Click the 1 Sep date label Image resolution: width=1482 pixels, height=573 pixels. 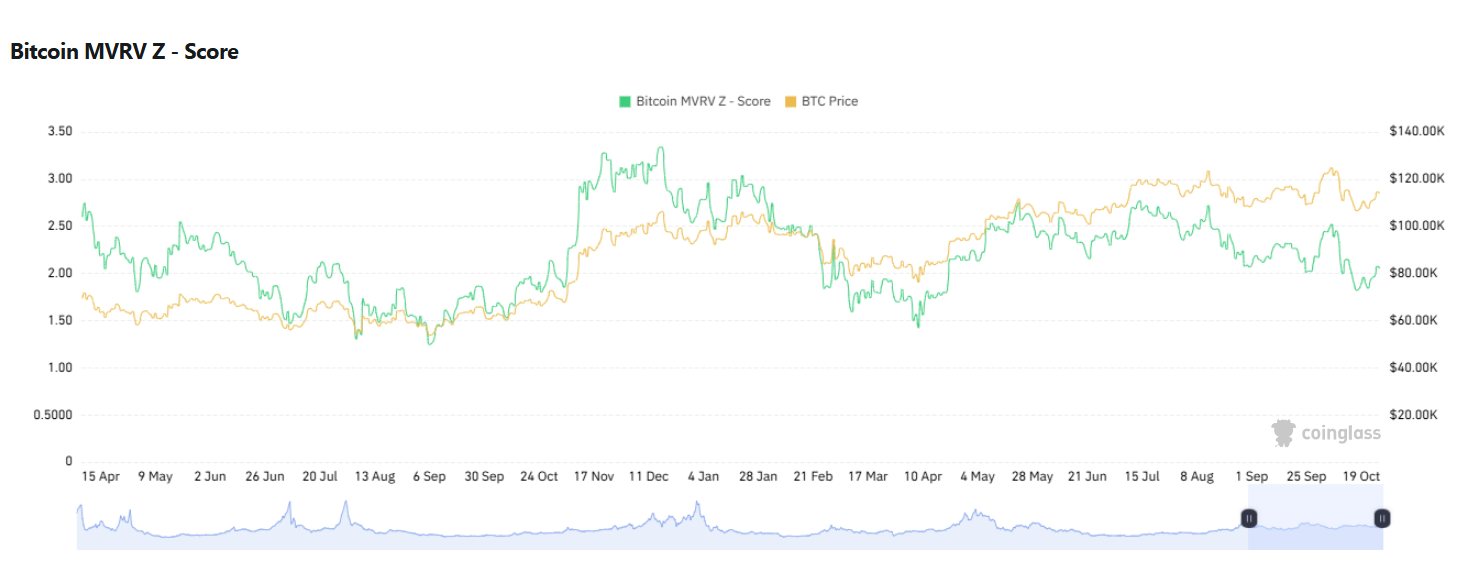[1251, 477]
